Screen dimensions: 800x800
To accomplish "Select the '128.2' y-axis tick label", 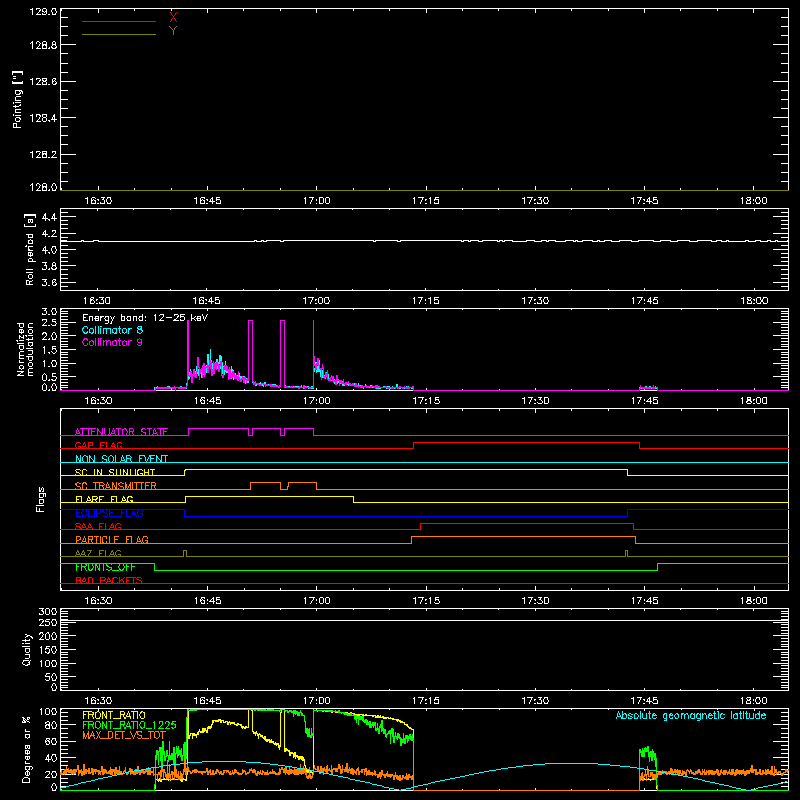I will click(43, 155).
